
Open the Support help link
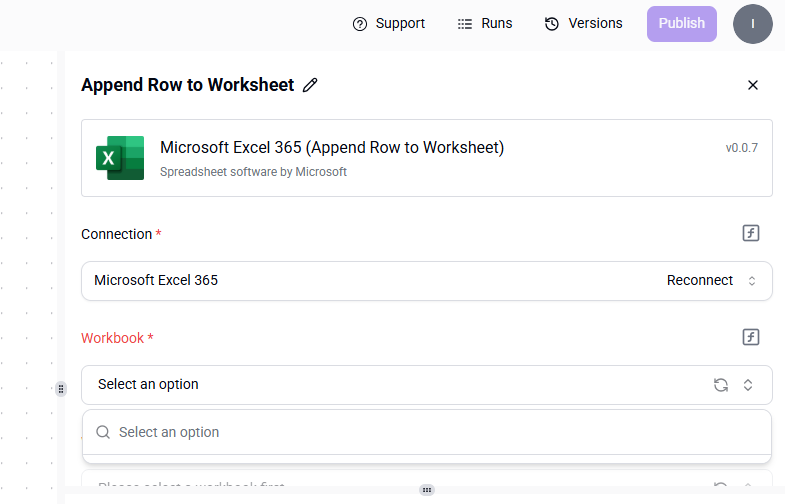pos(388,24)
